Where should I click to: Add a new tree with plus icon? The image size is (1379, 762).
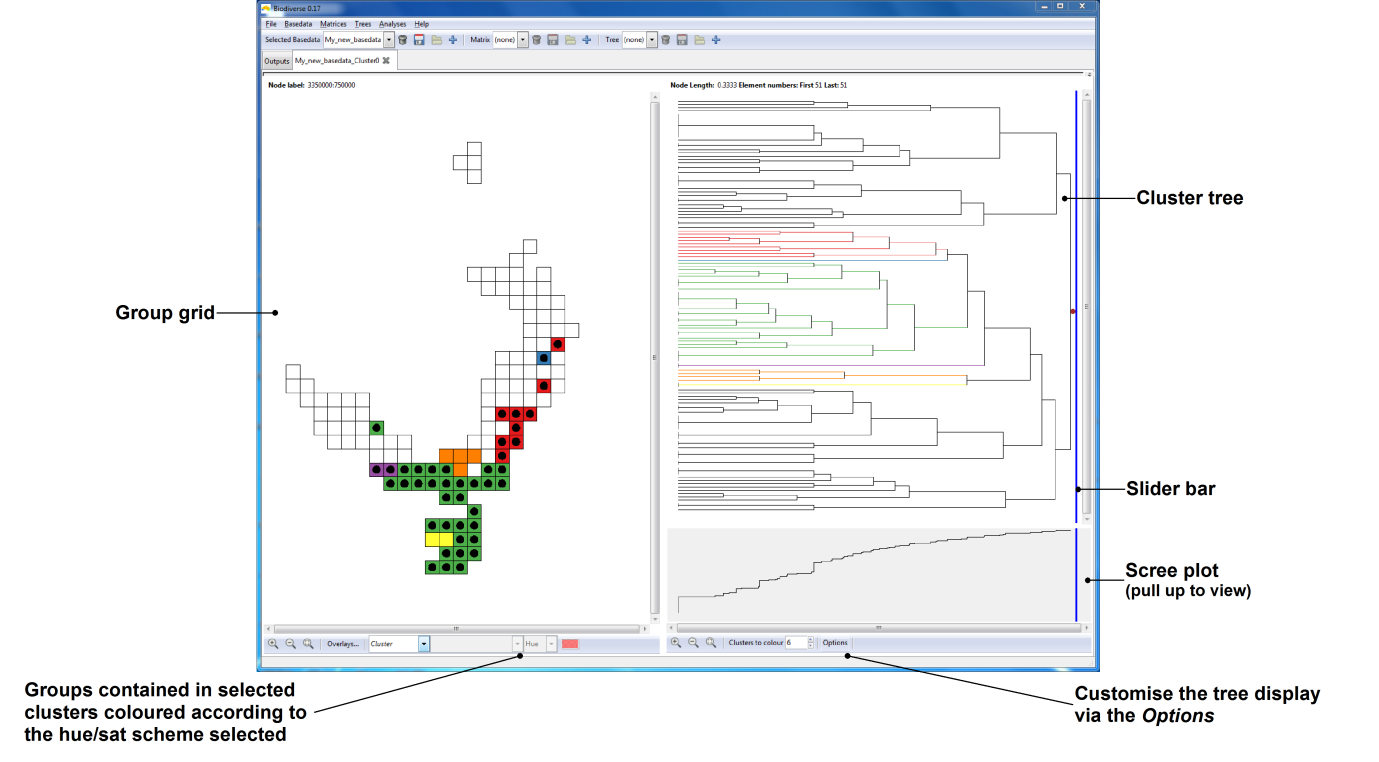point(716,40)
